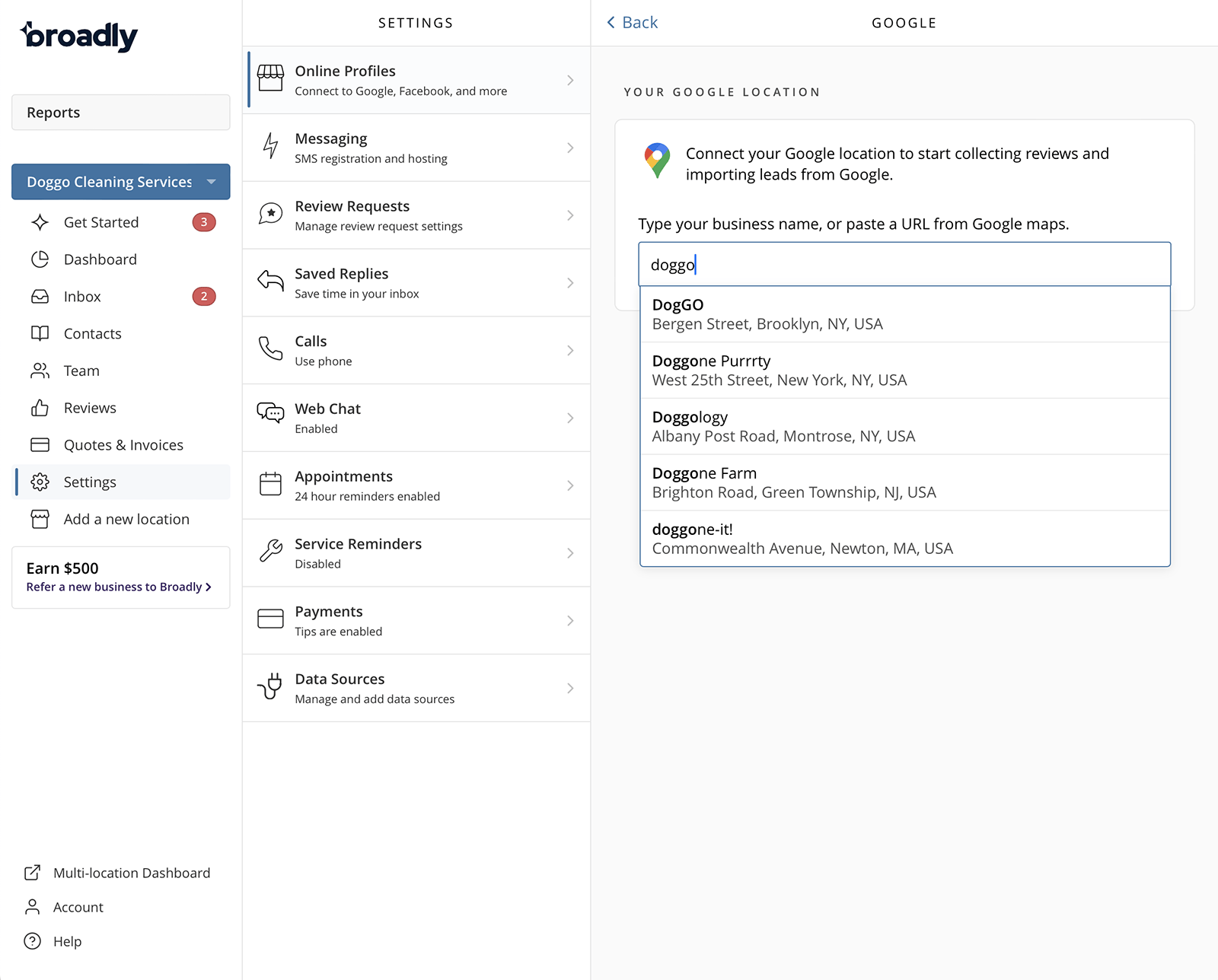Viewport: 1218px width, 980px height.
Task: Click the Get Started badge showing 3
Action: coord(204,222)
